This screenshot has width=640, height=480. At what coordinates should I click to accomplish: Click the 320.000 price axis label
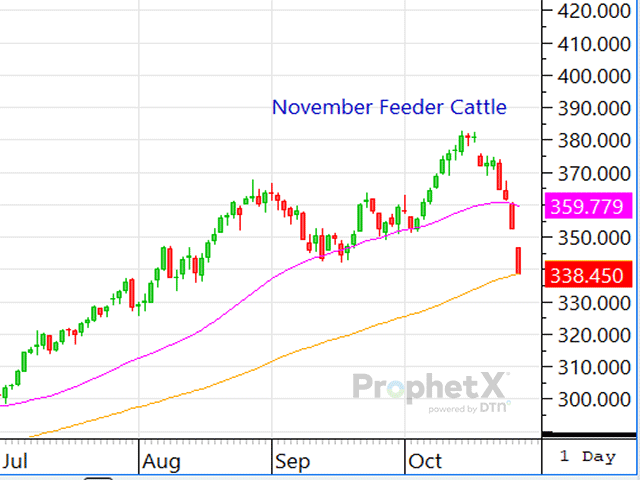click(x=587, y=335)
